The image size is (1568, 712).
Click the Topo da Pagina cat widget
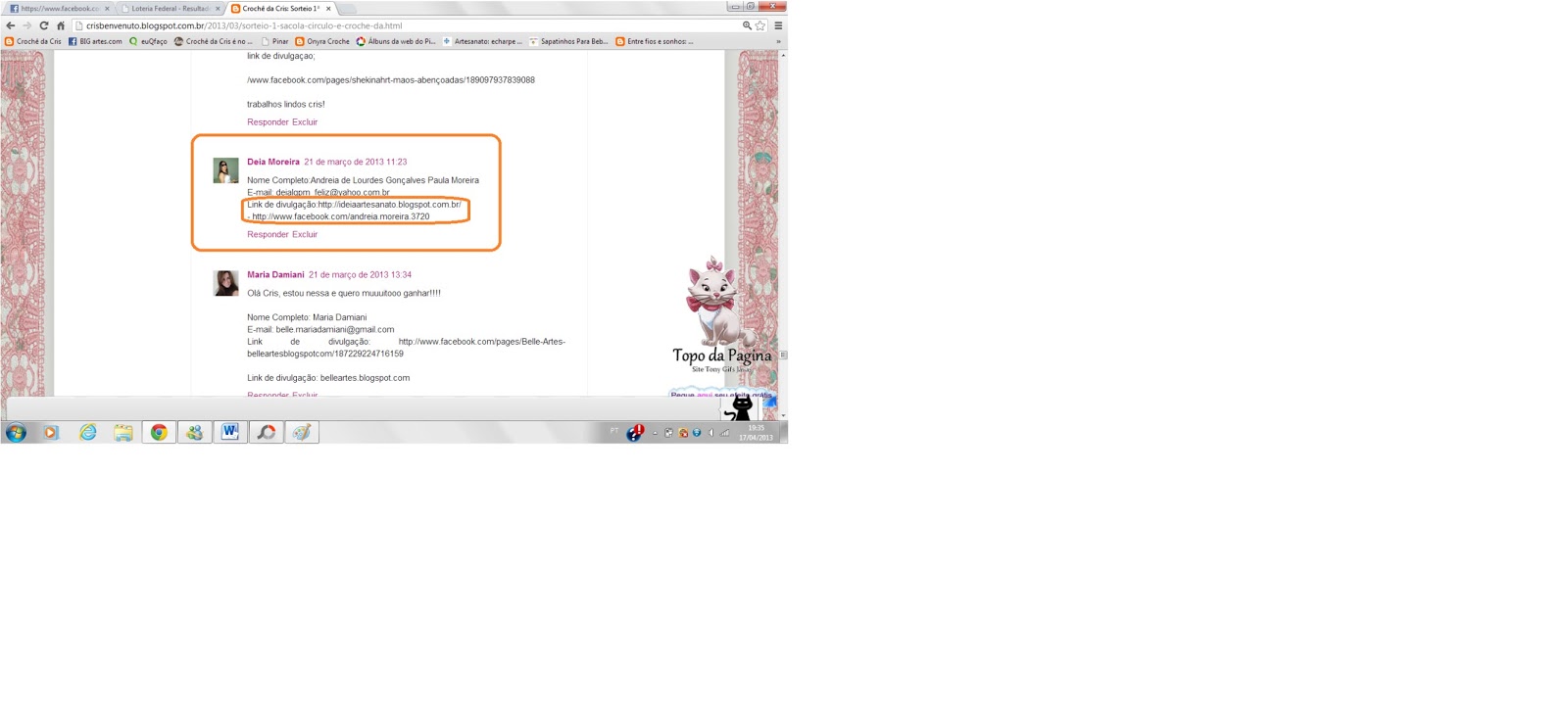[x=721, y=315]
